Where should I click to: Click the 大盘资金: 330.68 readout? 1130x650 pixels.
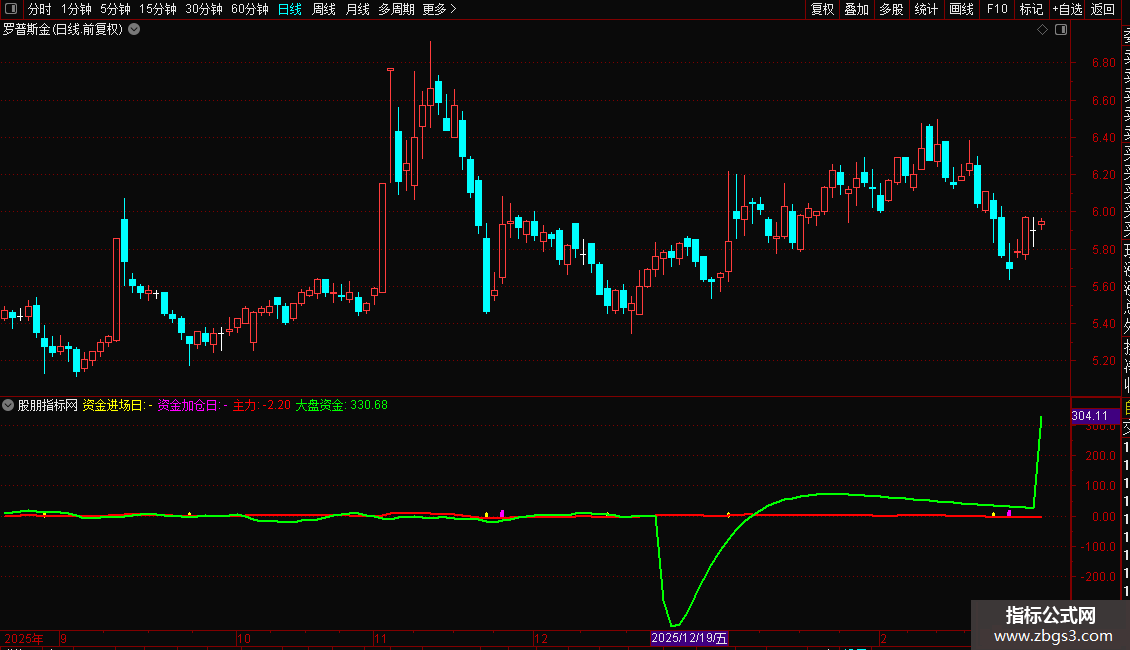coord(342,406)
